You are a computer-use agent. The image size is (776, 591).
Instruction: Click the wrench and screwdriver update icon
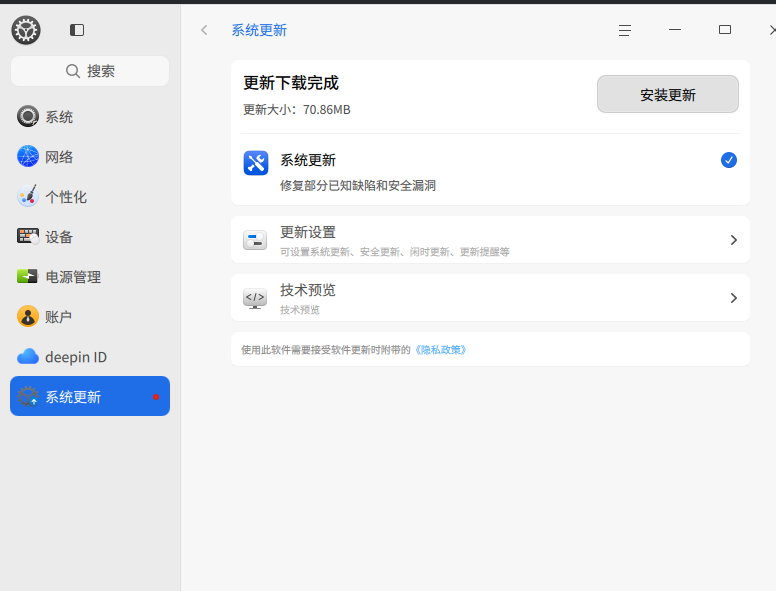(256, 163)
